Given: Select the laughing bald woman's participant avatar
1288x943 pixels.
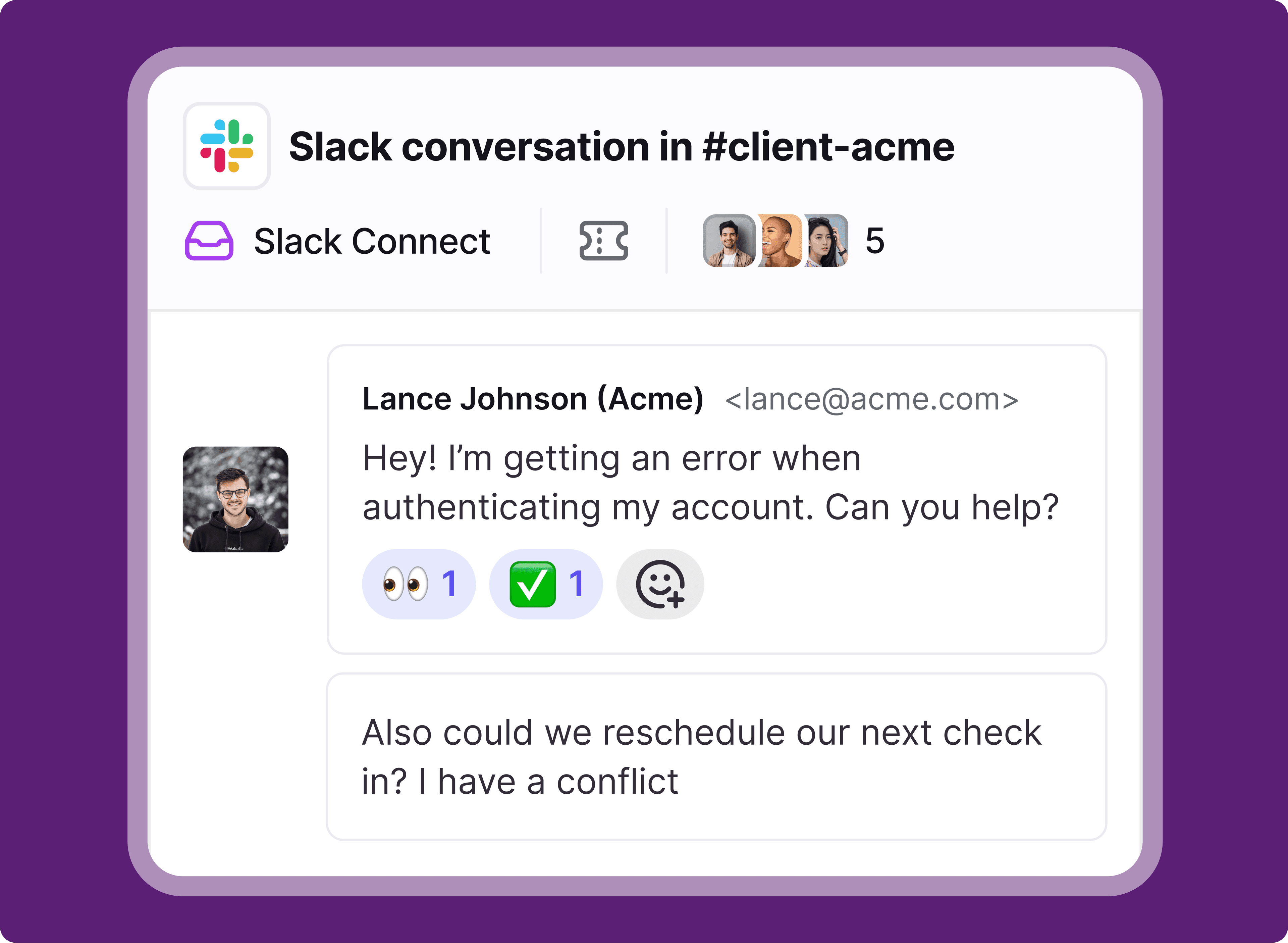Looking at the screenshot, I should pyautogui.click(x=779, y=241).
